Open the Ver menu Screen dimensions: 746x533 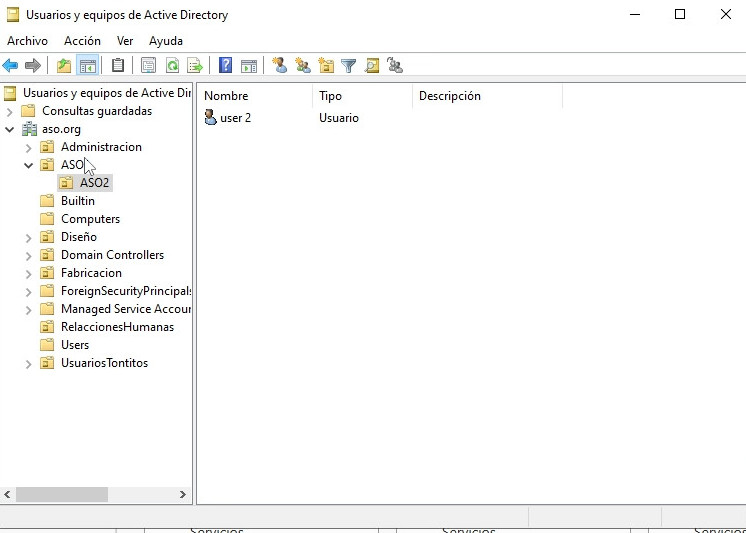[x=125, y=41]
